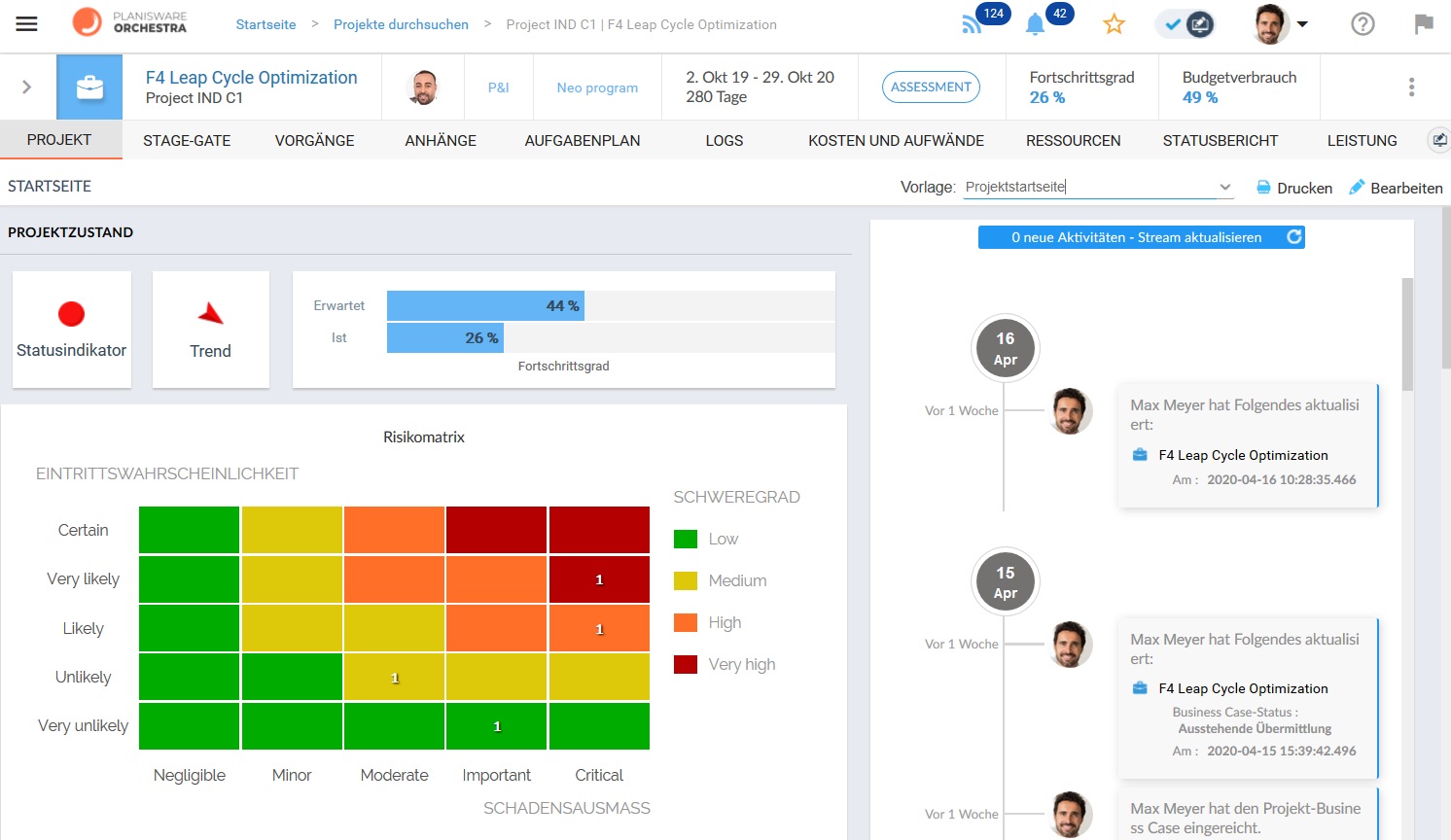Open the notifications bell
This screenshot has height=840, width=1451.
pyautogui.click(x=1035, y=25)
